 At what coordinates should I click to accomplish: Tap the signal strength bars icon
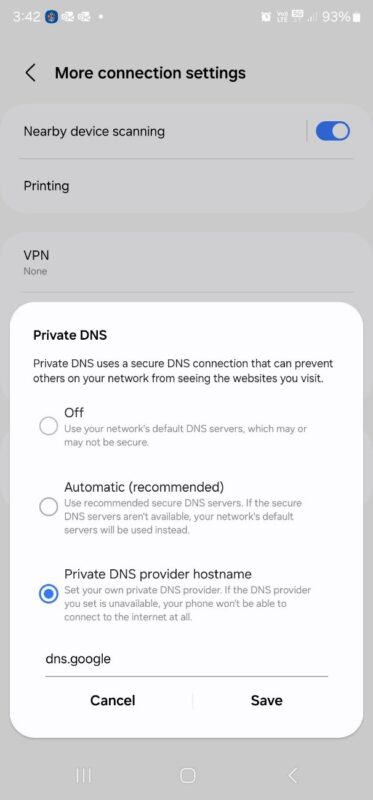pos(312,17)
